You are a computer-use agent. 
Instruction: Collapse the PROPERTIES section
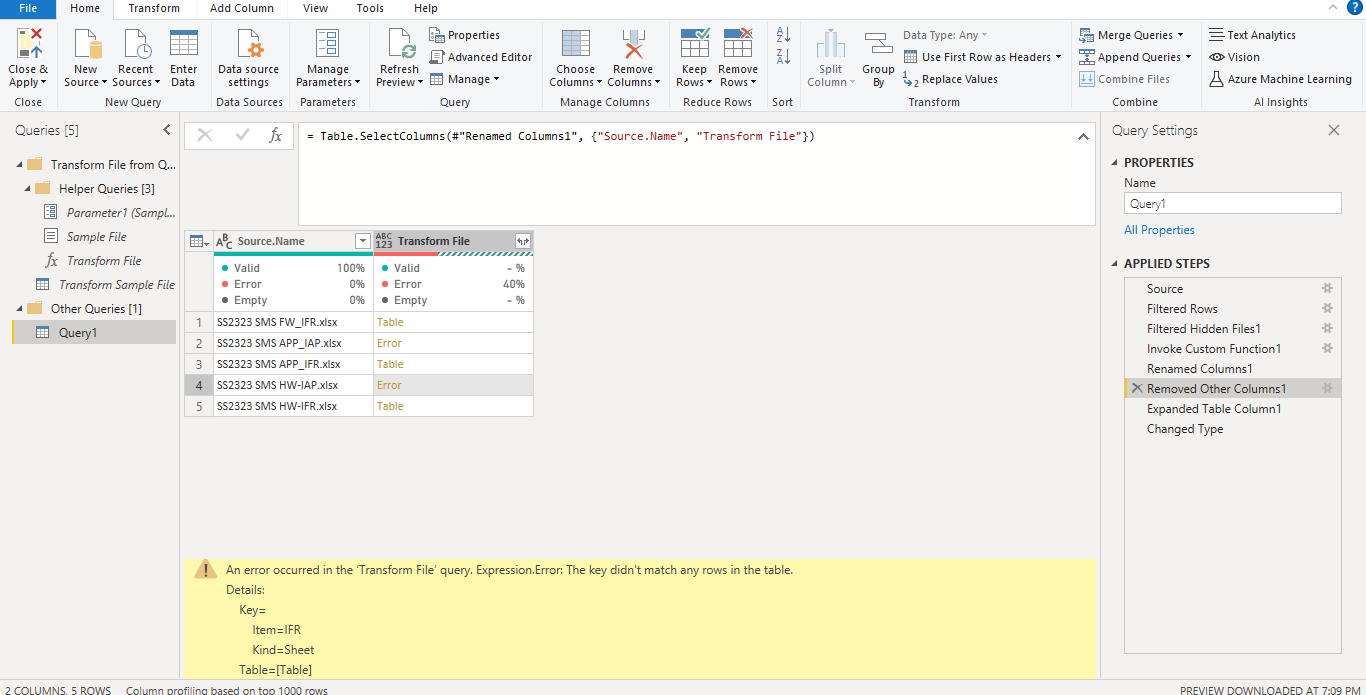(1116, 162)
